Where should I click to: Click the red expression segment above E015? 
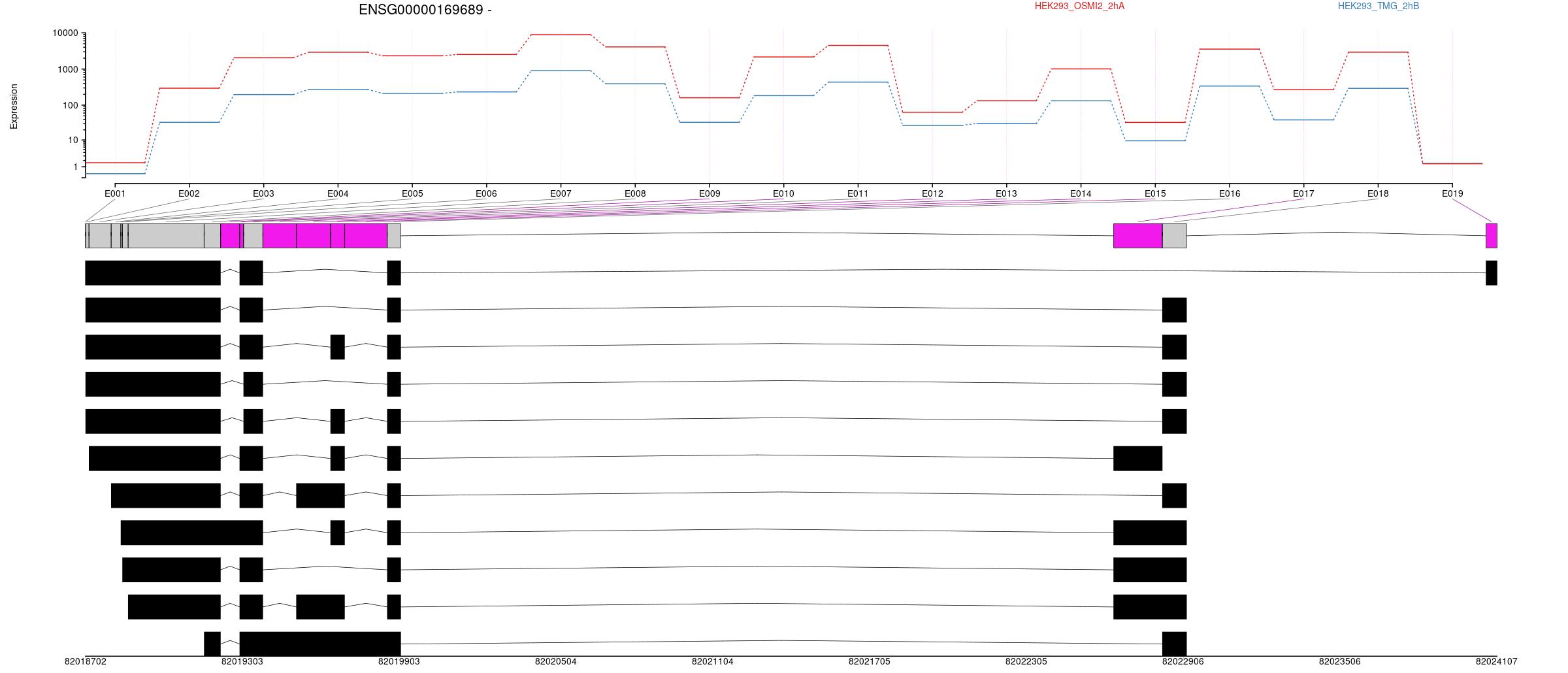pyautogui.click(x=1155, y=122)
